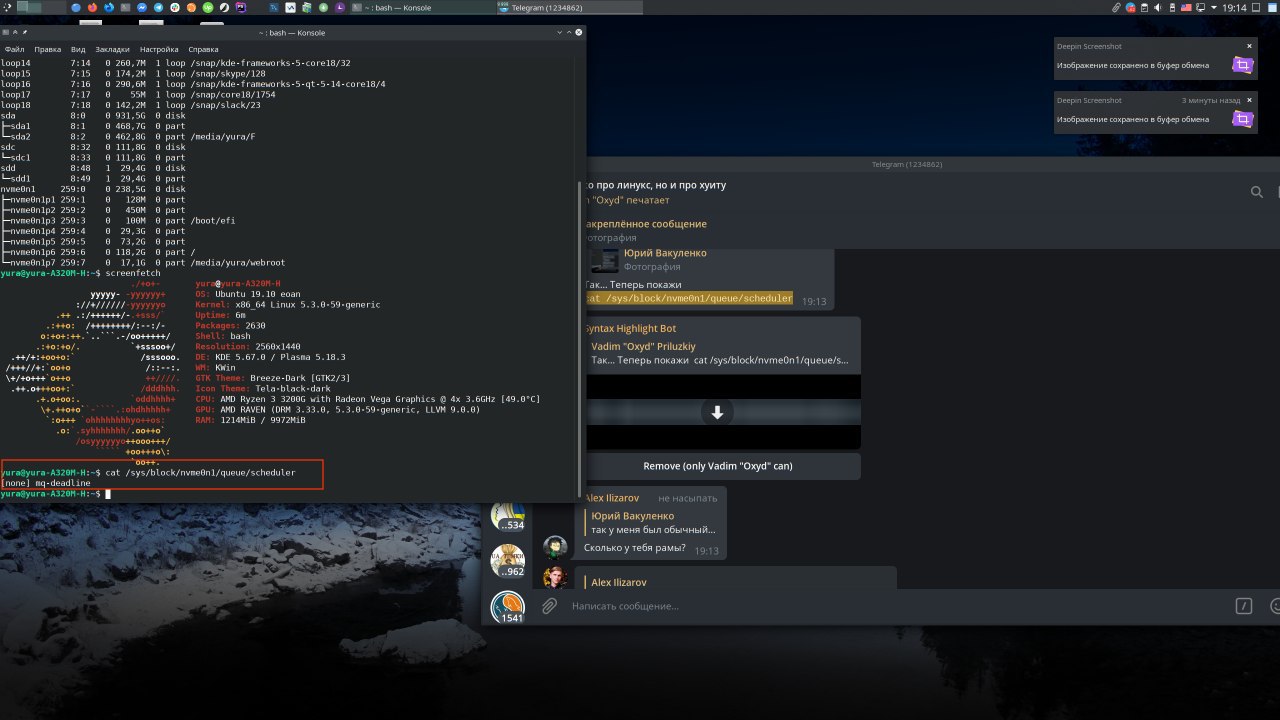This screenshot has height=720, width=1280.
Task: Open the Deepin Screenshot preview in top notification
Action: pyautogui.click(x=1241, y=65)
